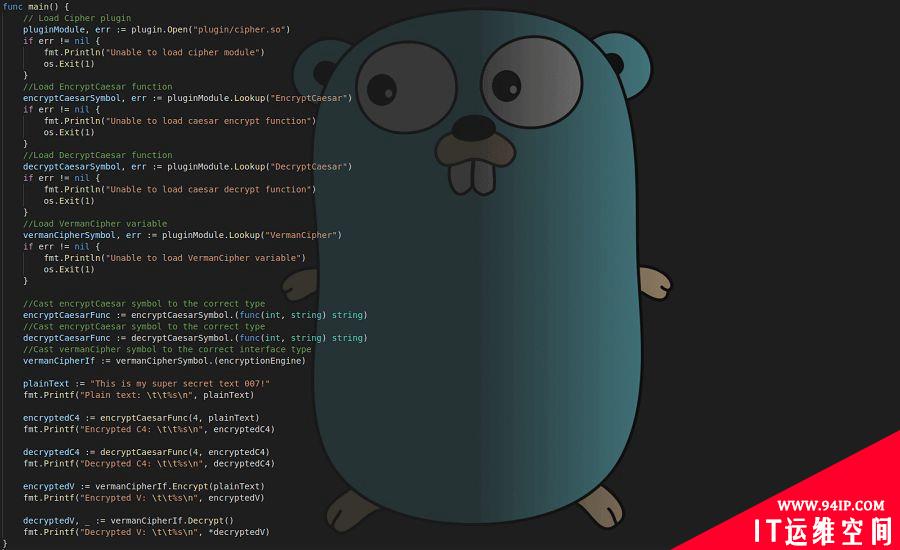Click the "//Load VermanCipher variable" comment
900x550 pixels.
tap(95, 224)
